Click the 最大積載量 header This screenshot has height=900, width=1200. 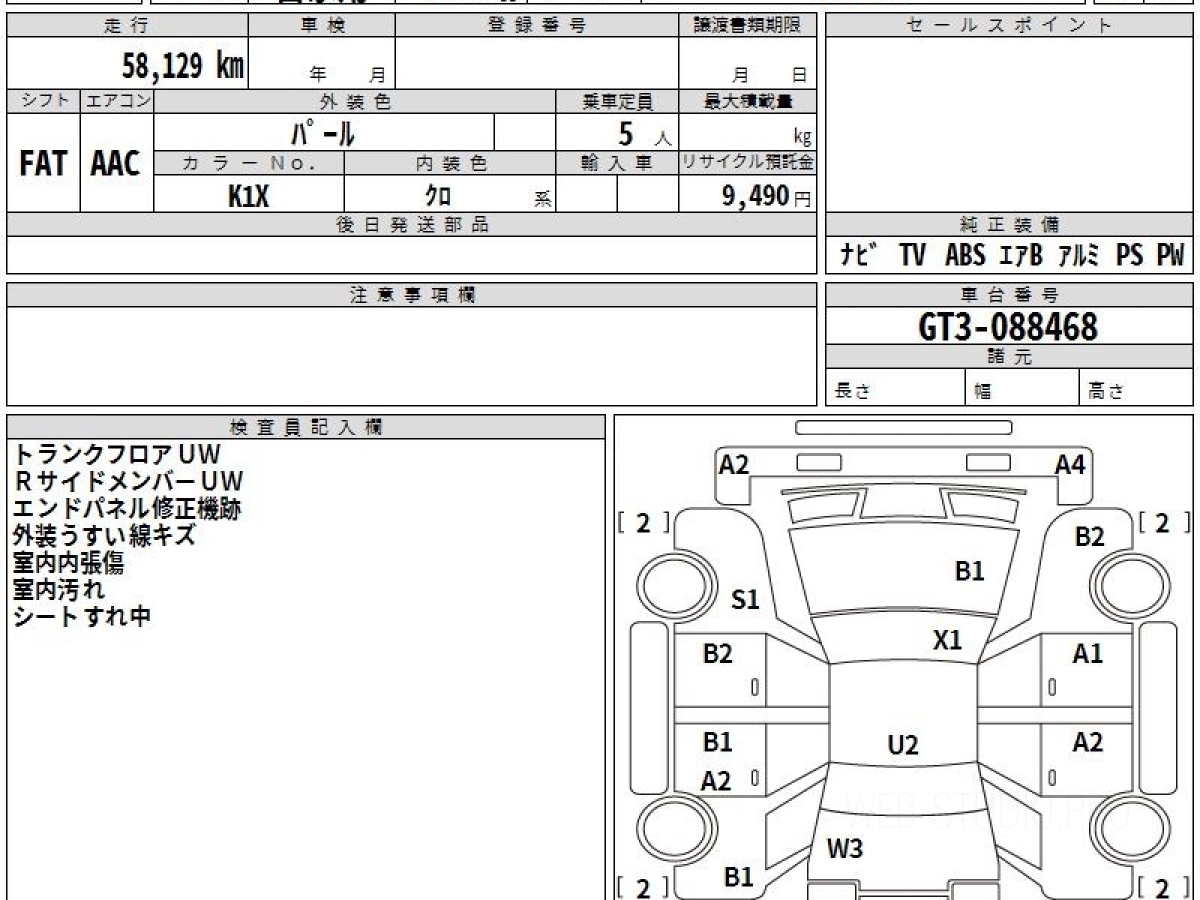click(748, 101)
